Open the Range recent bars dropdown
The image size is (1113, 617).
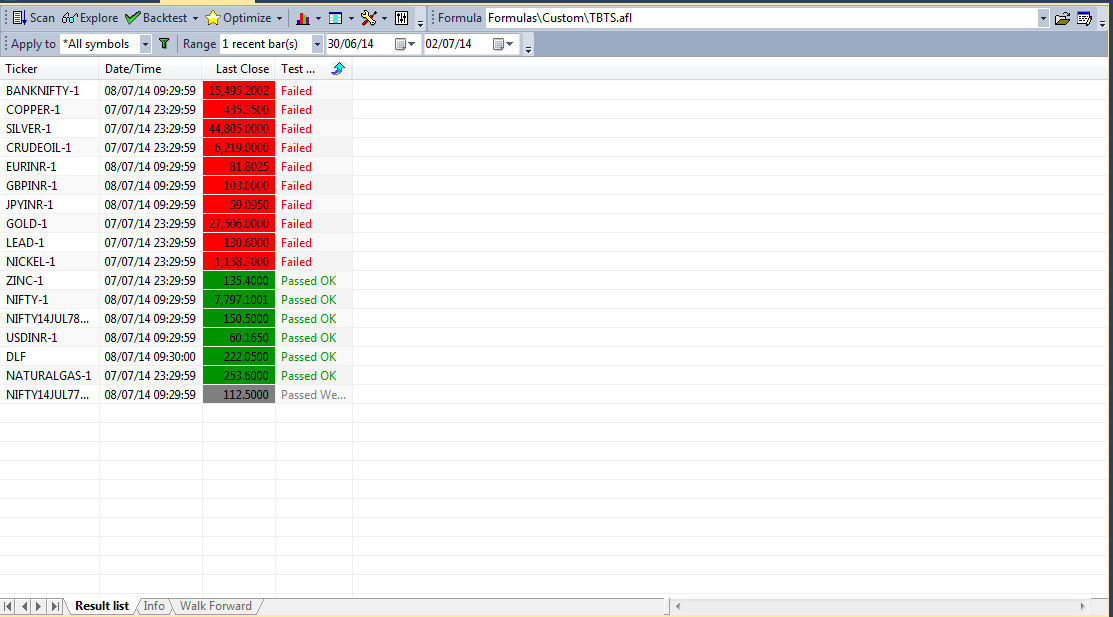tap(317, 44)
